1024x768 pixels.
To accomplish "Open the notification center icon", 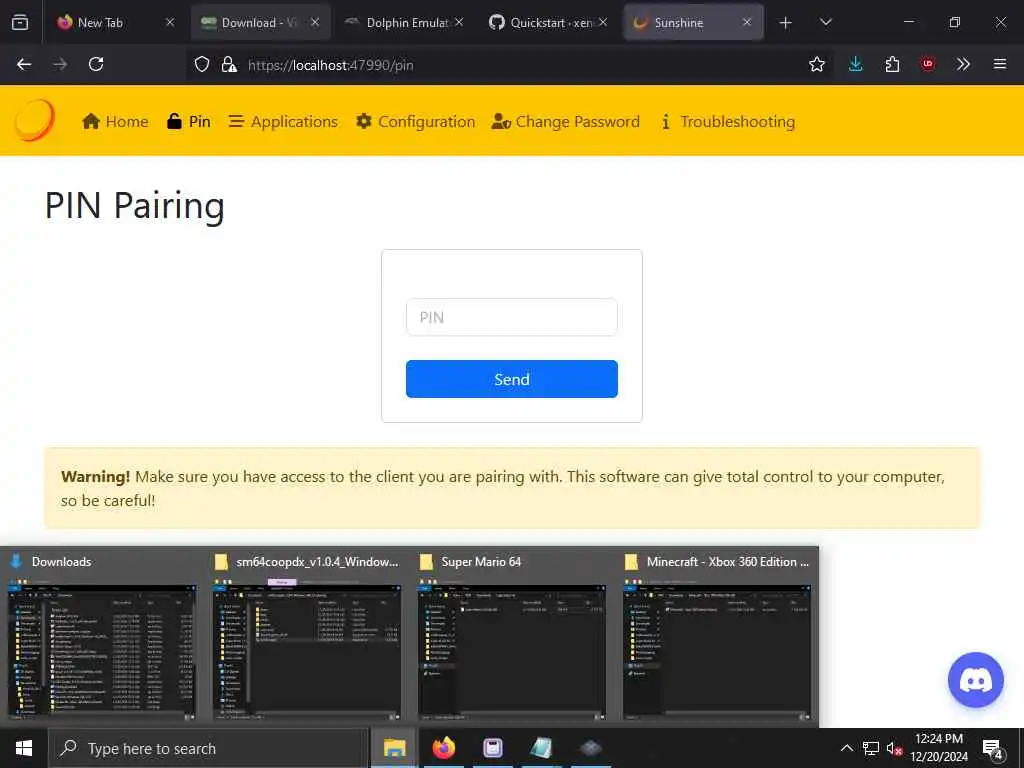I will (993, 749).
